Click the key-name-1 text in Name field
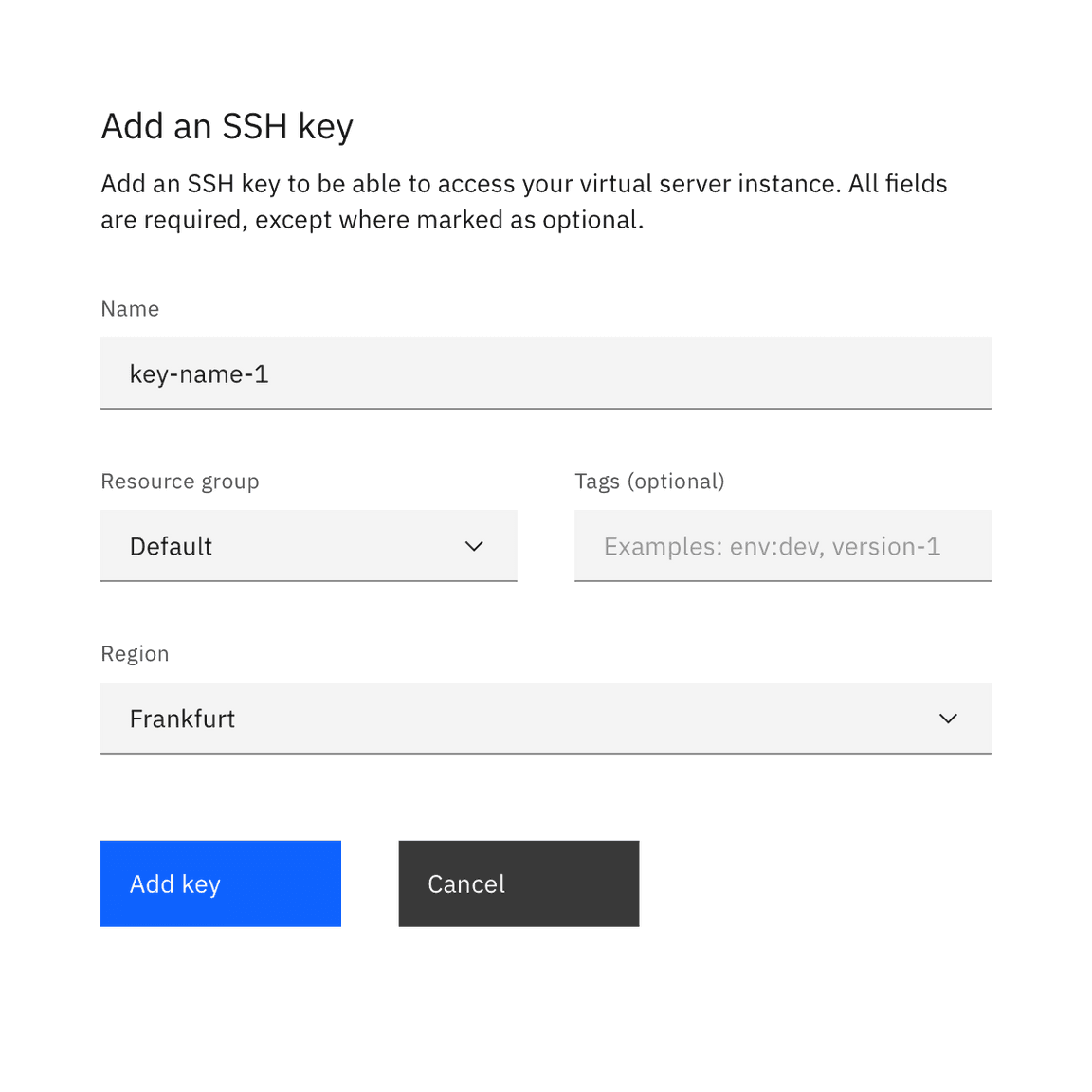1092x1092 pixels. pyautogui.click(x=199, y=374)
